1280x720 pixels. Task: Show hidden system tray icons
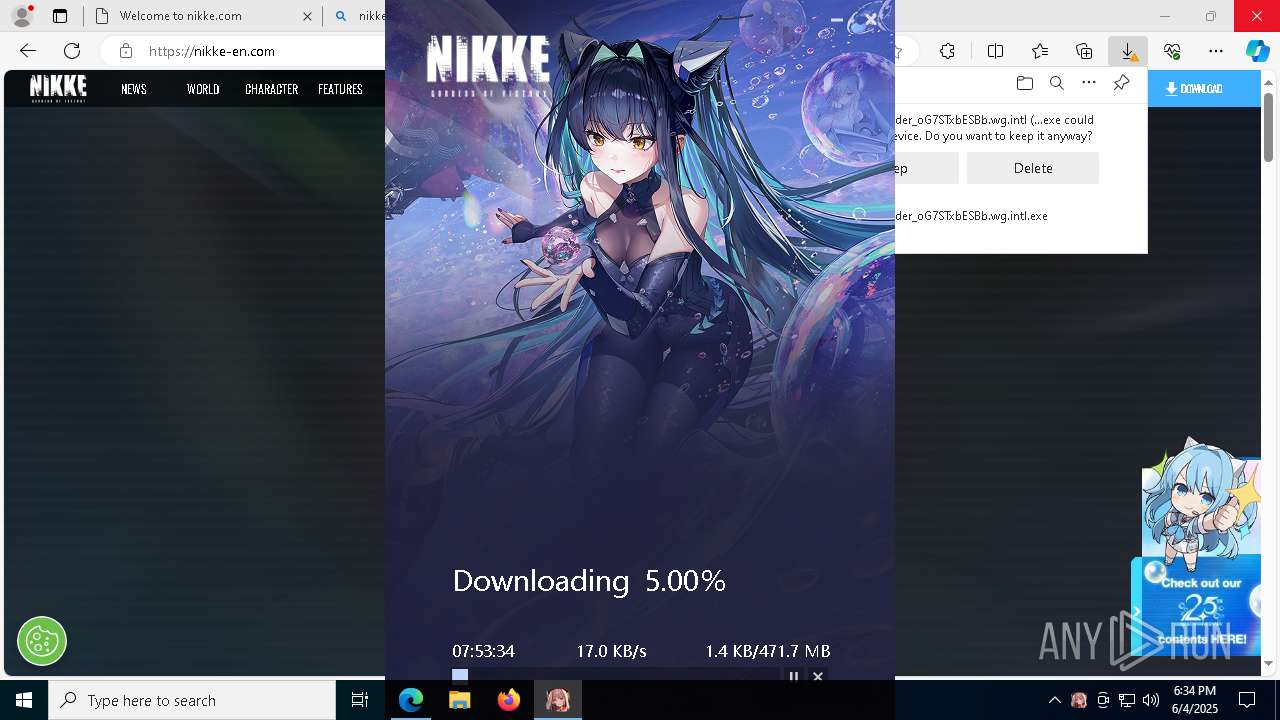click(x=1054, y=700)
